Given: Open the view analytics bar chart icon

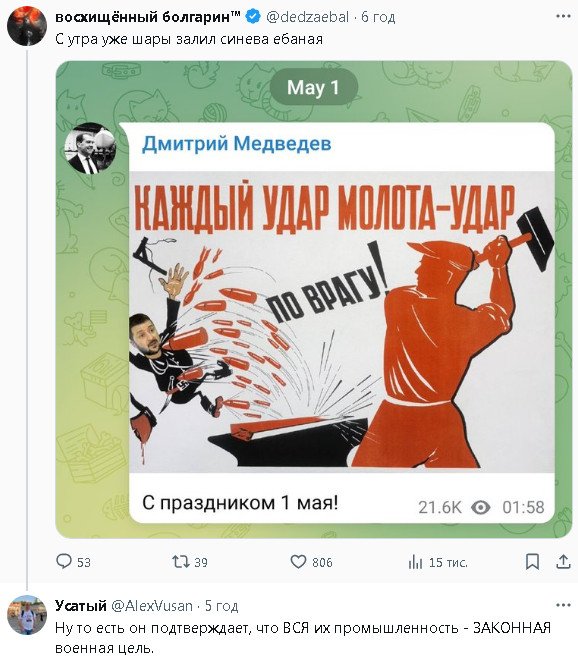Looking at the screenshot, I should click(x=415, y=562).
